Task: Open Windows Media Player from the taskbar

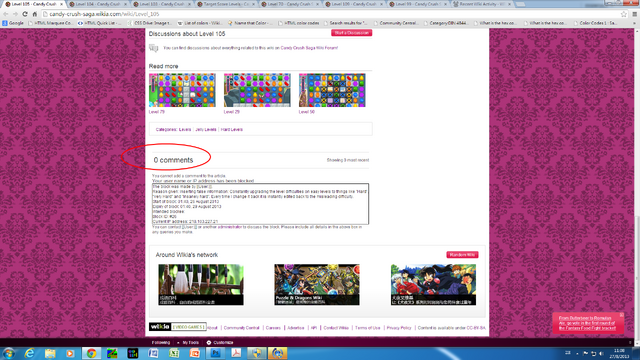Action: (x=70, y=353)
